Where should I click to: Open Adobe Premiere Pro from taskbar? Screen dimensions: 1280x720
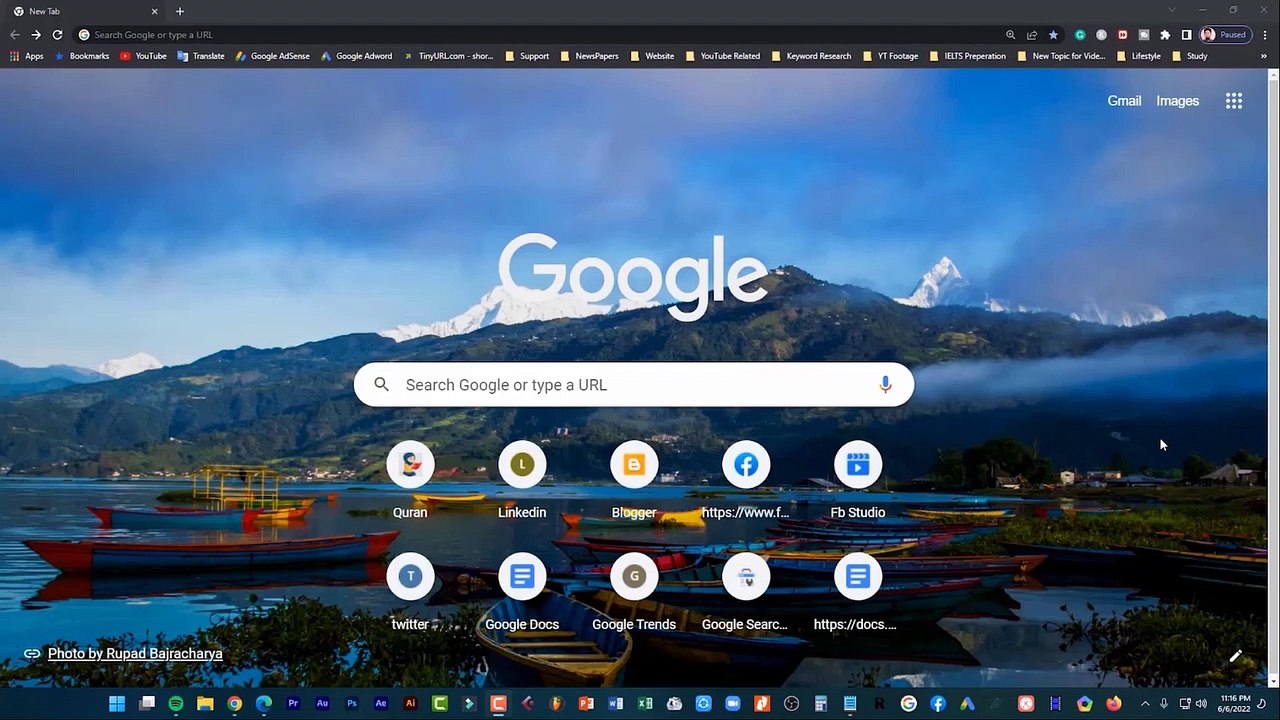(x=293, y=704)
